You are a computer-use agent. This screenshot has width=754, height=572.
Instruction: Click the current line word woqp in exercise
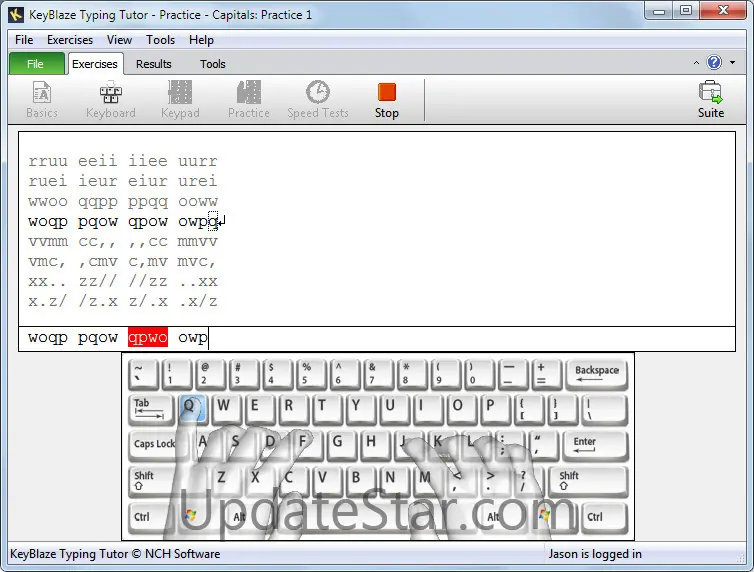[x=48, y=222]
